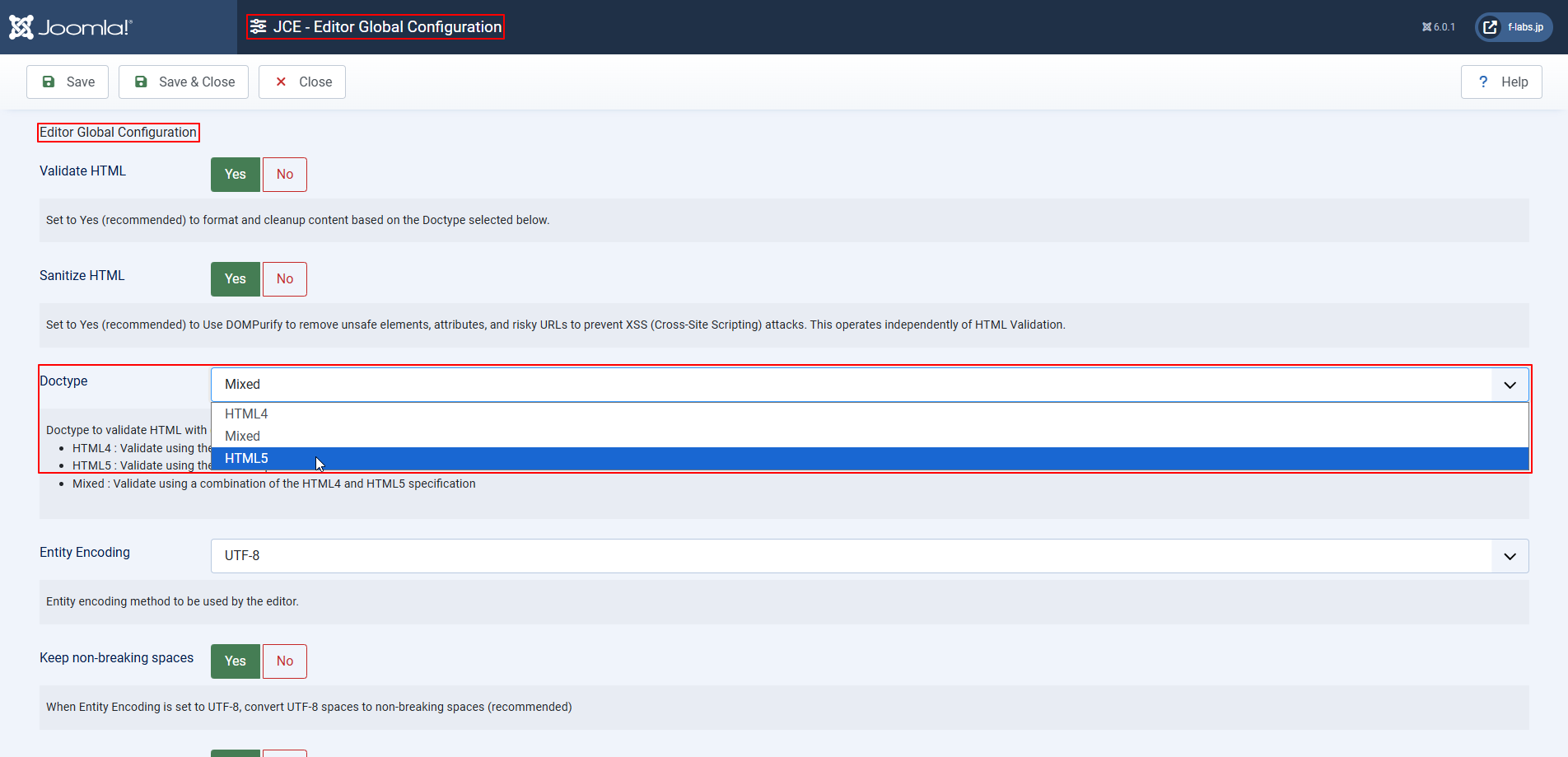Click Save & Close in the toolbar
1568x757 pixels.
(184, 82)
